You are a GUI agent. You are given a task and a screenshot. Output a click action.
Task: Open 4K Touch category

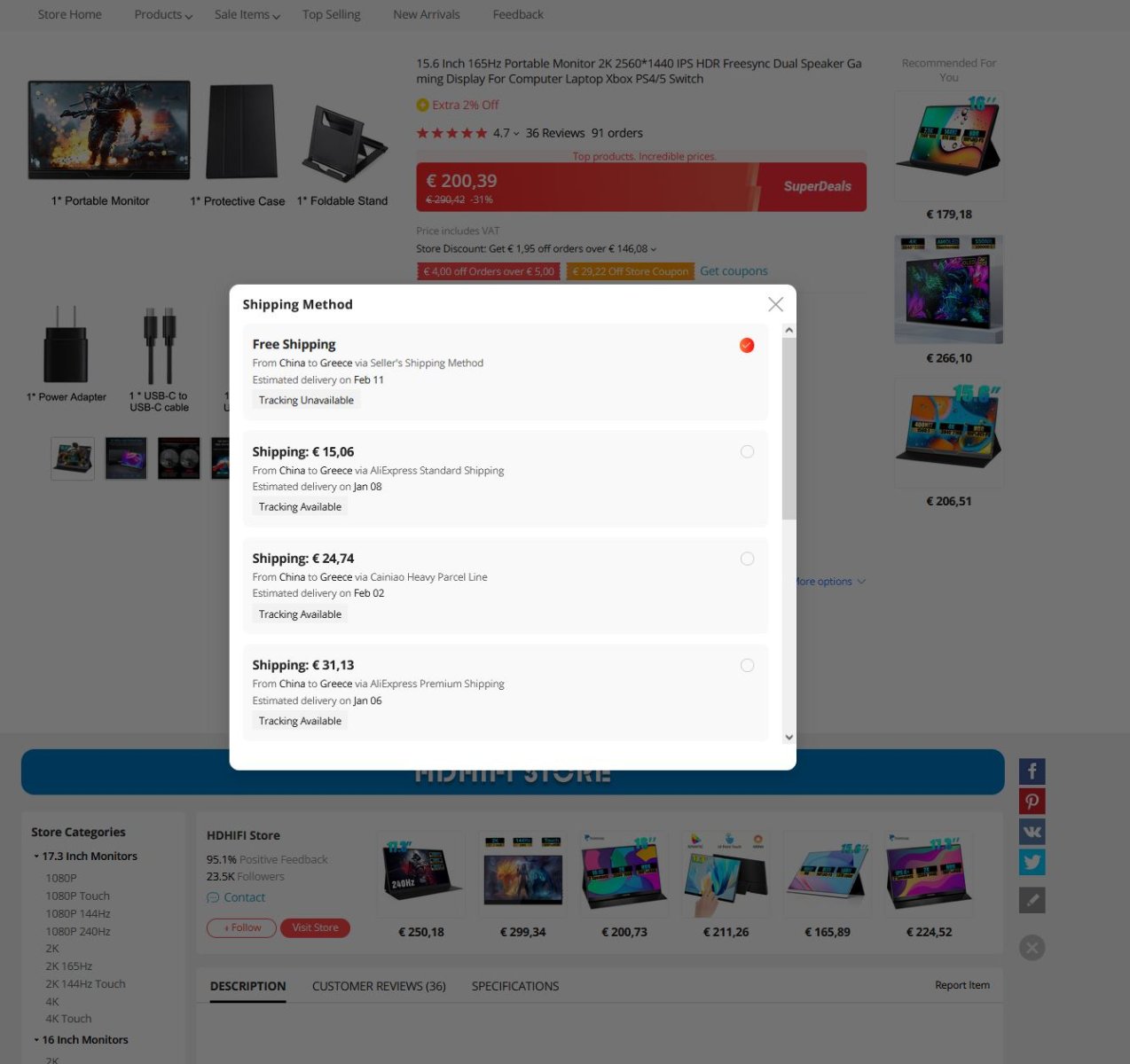pyautogui.click(x=69, y=1019)
